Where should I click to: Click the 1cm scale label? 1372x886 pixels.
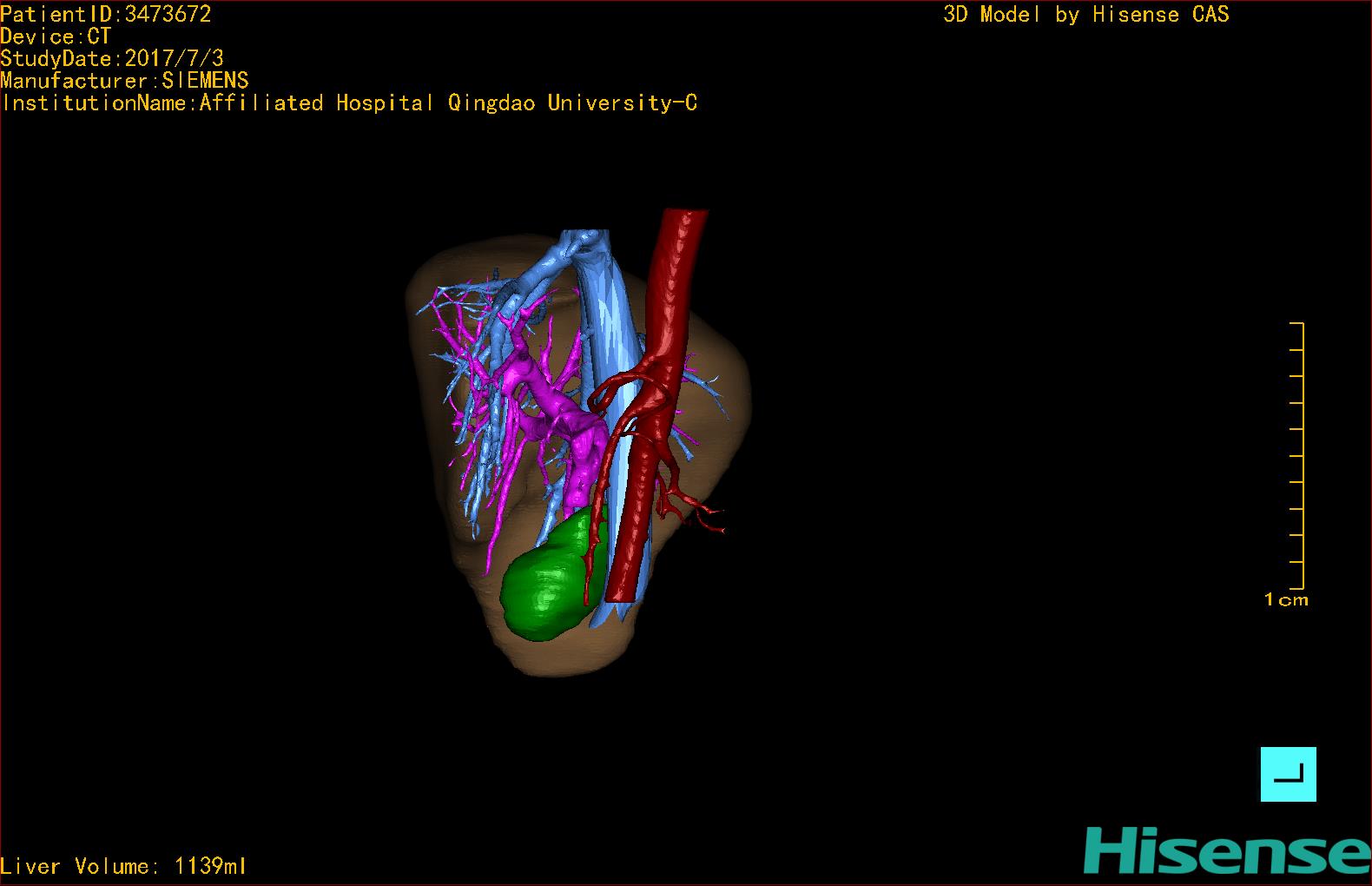coord(1286,599)
